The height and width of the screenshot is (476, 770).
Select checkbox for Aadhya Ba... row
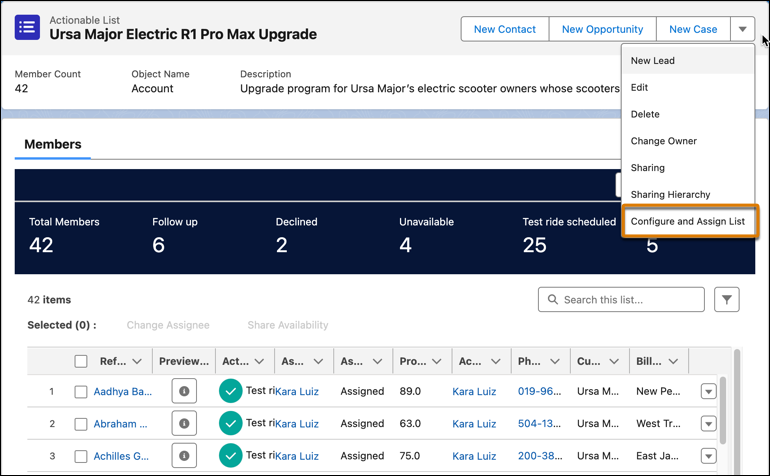pos(81,392)
